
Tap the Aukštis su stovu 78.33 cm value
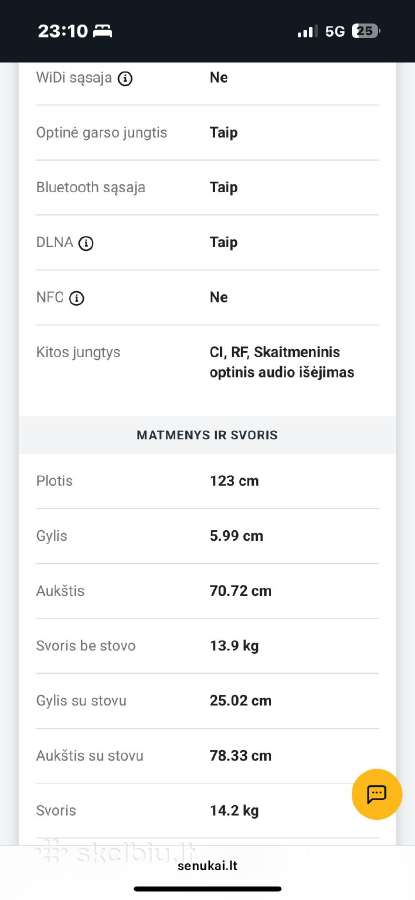[241, 756]
